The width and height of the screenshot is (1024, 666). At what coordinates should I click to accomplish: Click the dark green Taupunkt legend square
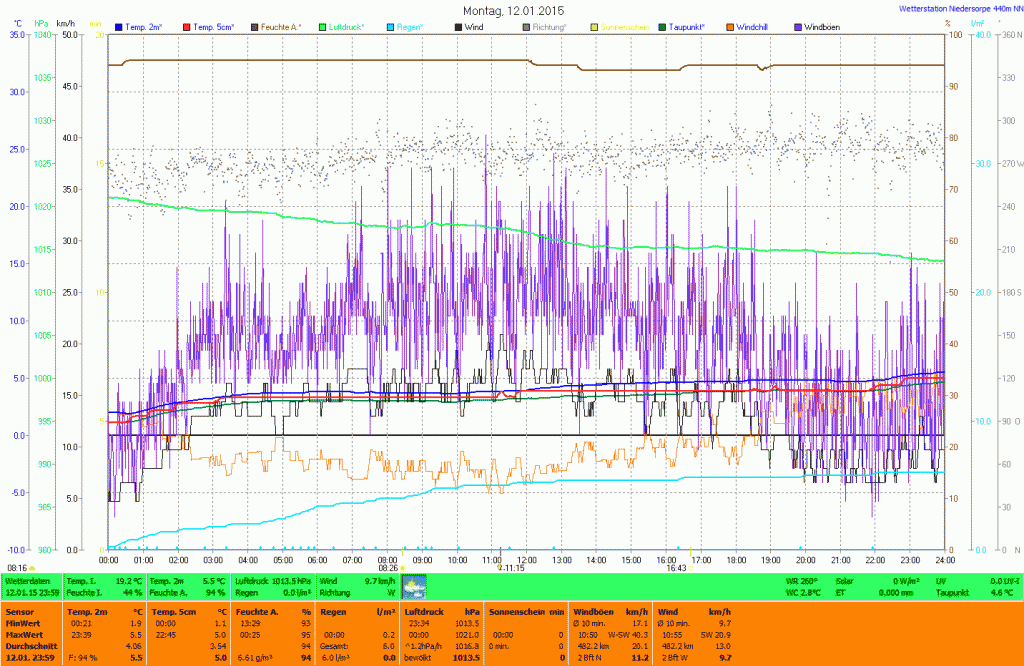click(663, 25)
